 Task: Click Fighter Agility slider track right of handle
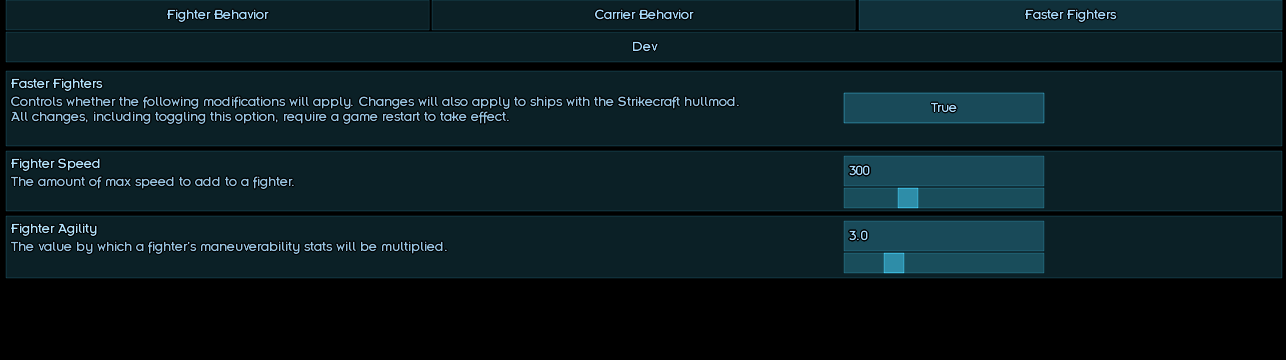click(x=974, y=263)
